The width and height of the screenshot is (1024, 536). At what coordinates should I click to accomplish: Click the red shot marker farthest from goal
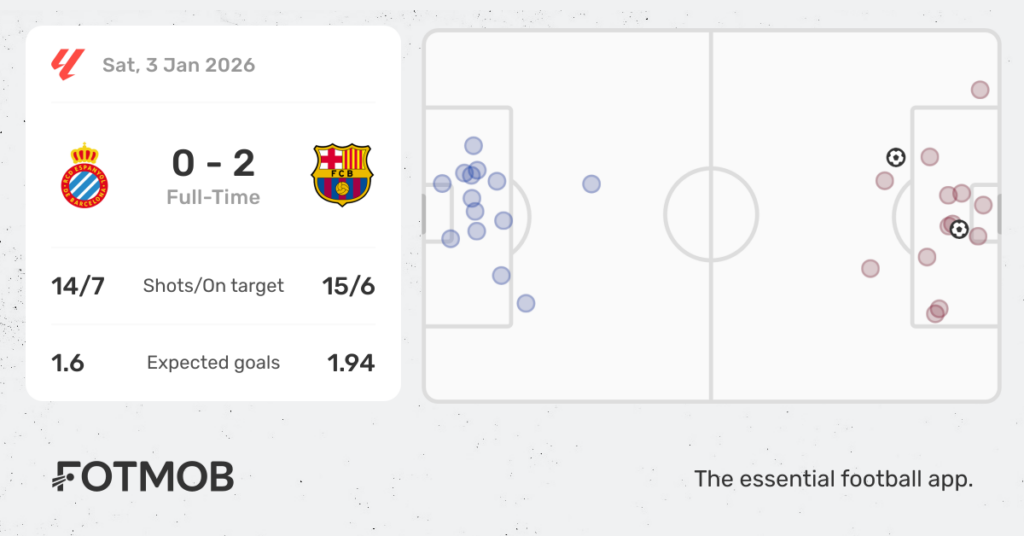870,268
